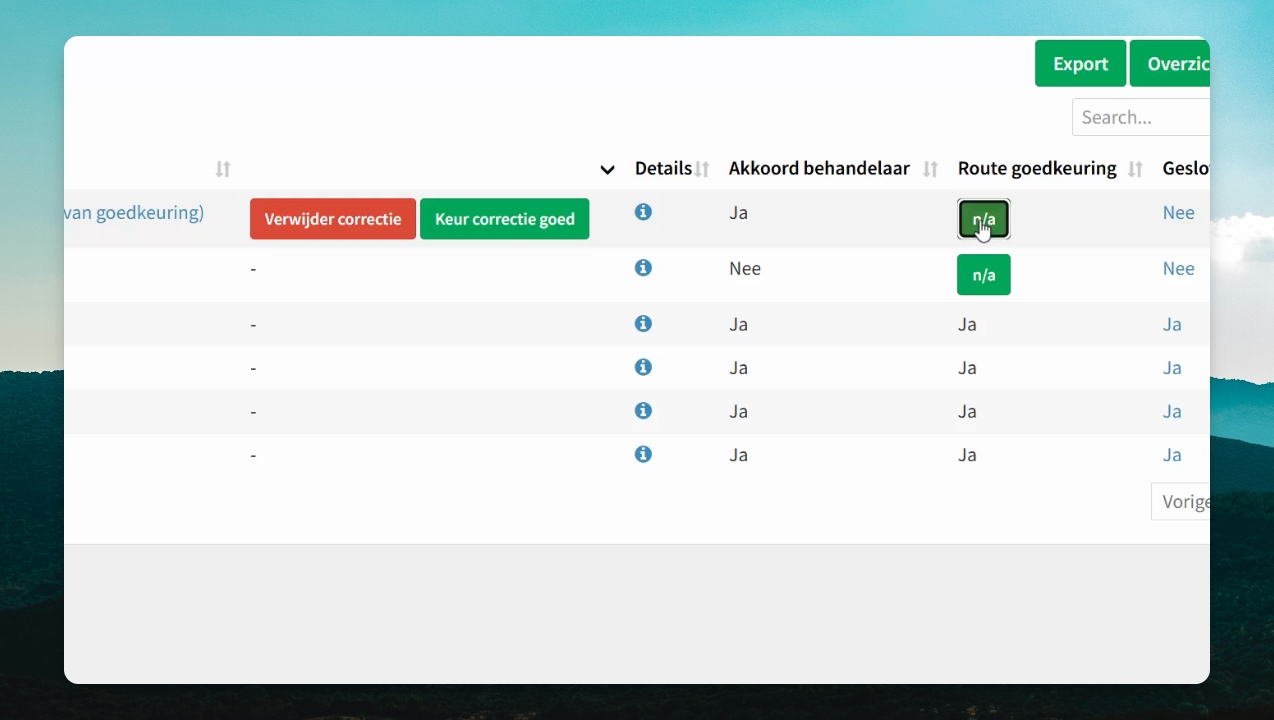The image size is (1274, 720).
Task: Expand the chevron dropdown beside Details
Action: [x=607, y=170]
